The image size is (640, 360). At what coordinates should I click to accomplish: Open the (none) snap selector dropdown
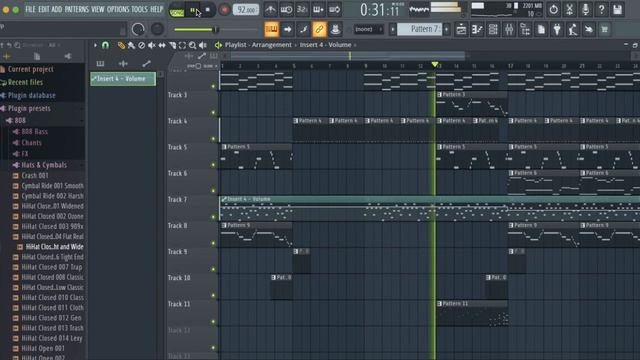click(x=369, y=29)
